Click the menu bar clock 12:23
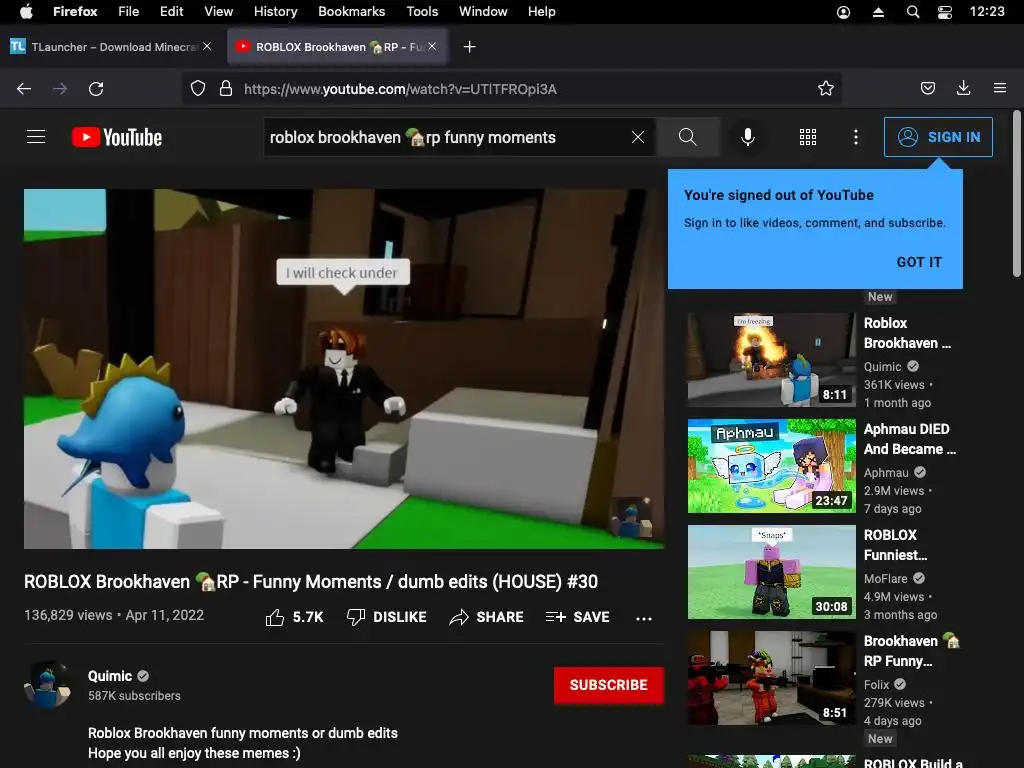The width and height of the screenshot is (1024, 768). pyautogui.click(x=987, y=11)
